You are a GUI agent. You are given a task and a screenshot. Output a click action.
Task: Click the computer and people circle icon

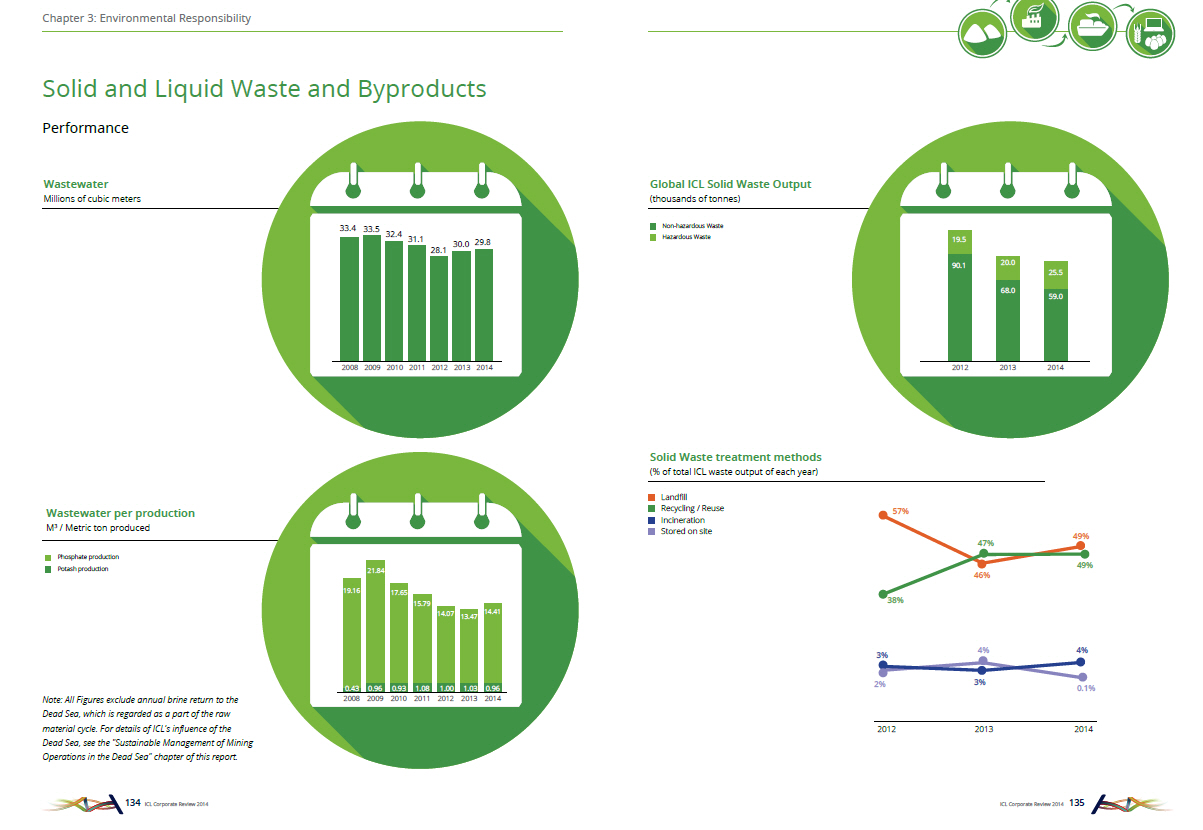click(1150, 34)
